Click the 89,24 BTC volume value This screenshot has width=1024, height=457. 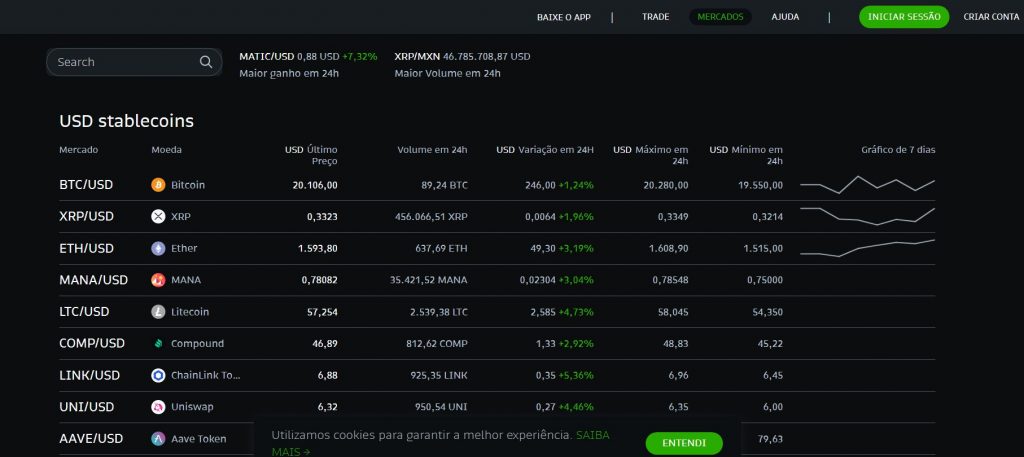pyautogui.click(x=444, y=185)
